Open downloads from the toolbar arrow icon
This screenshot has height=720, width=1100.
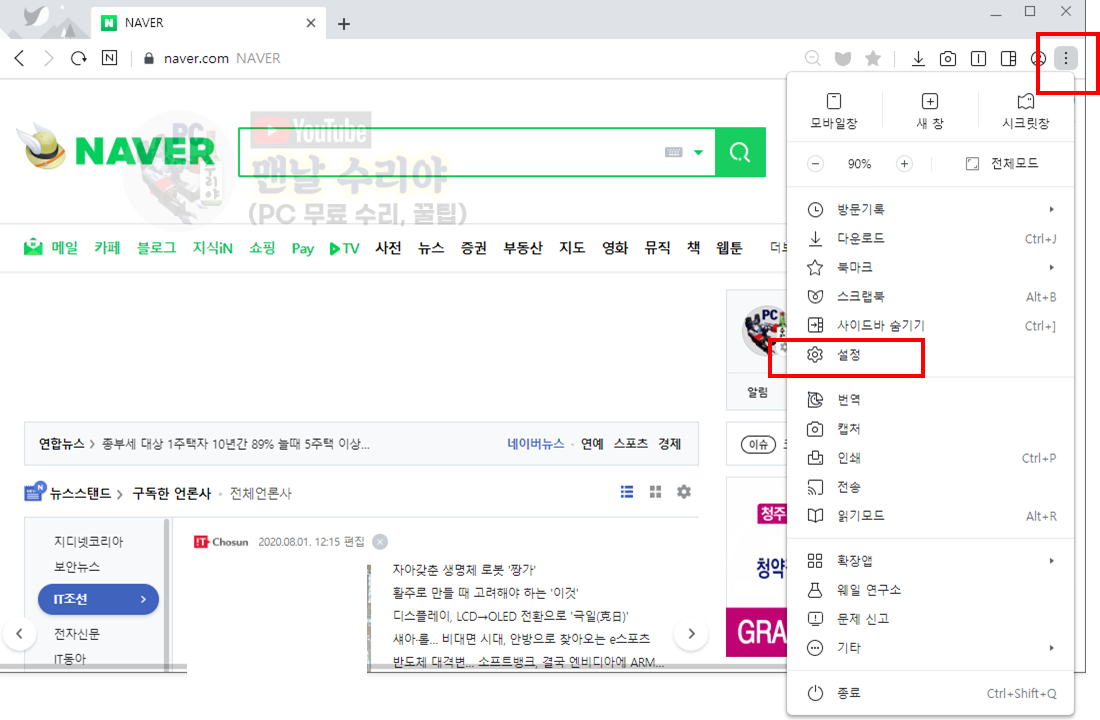coord(918,58)
